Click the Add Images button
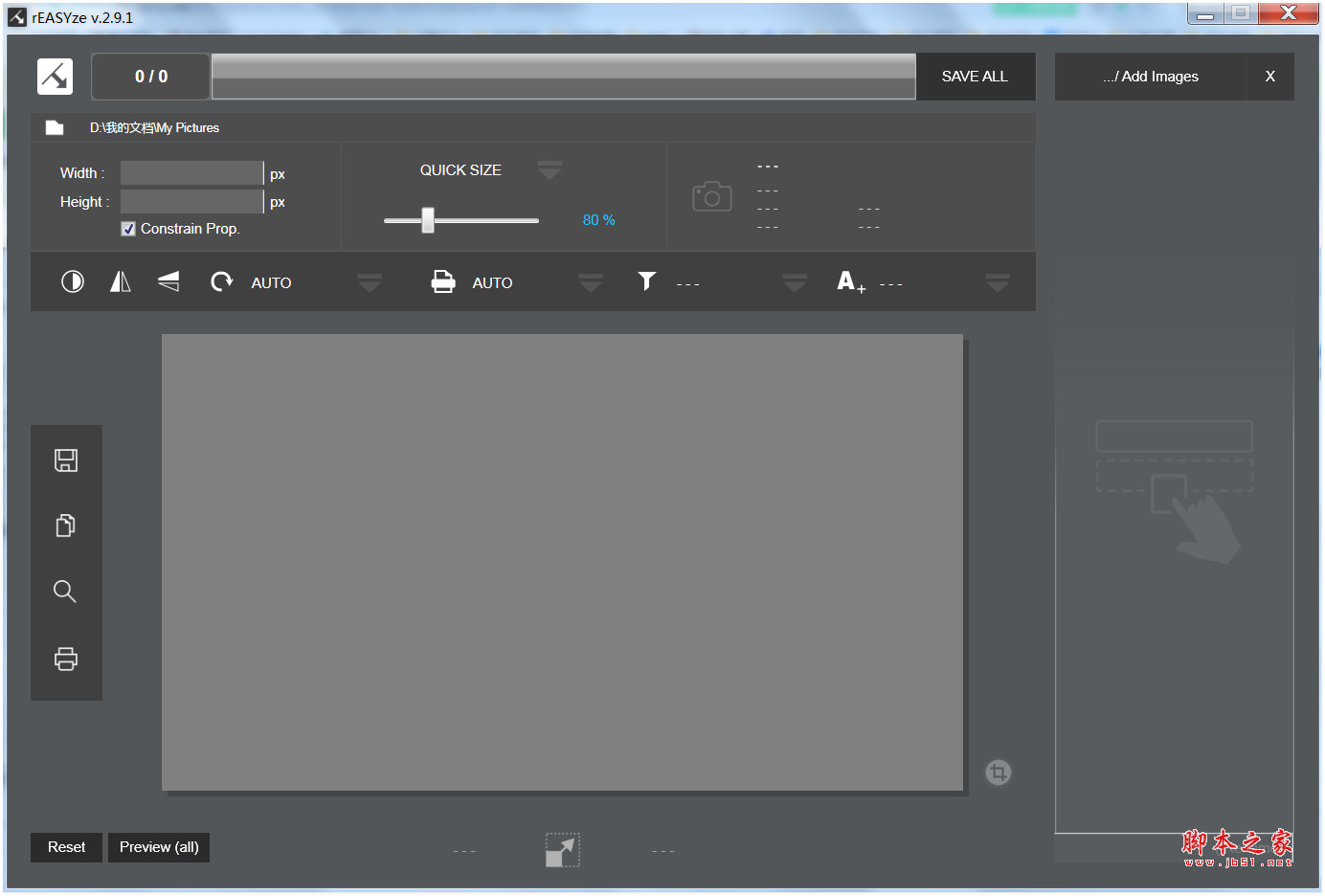Viewport: 1325px width, 896px height. (1150, 77)
